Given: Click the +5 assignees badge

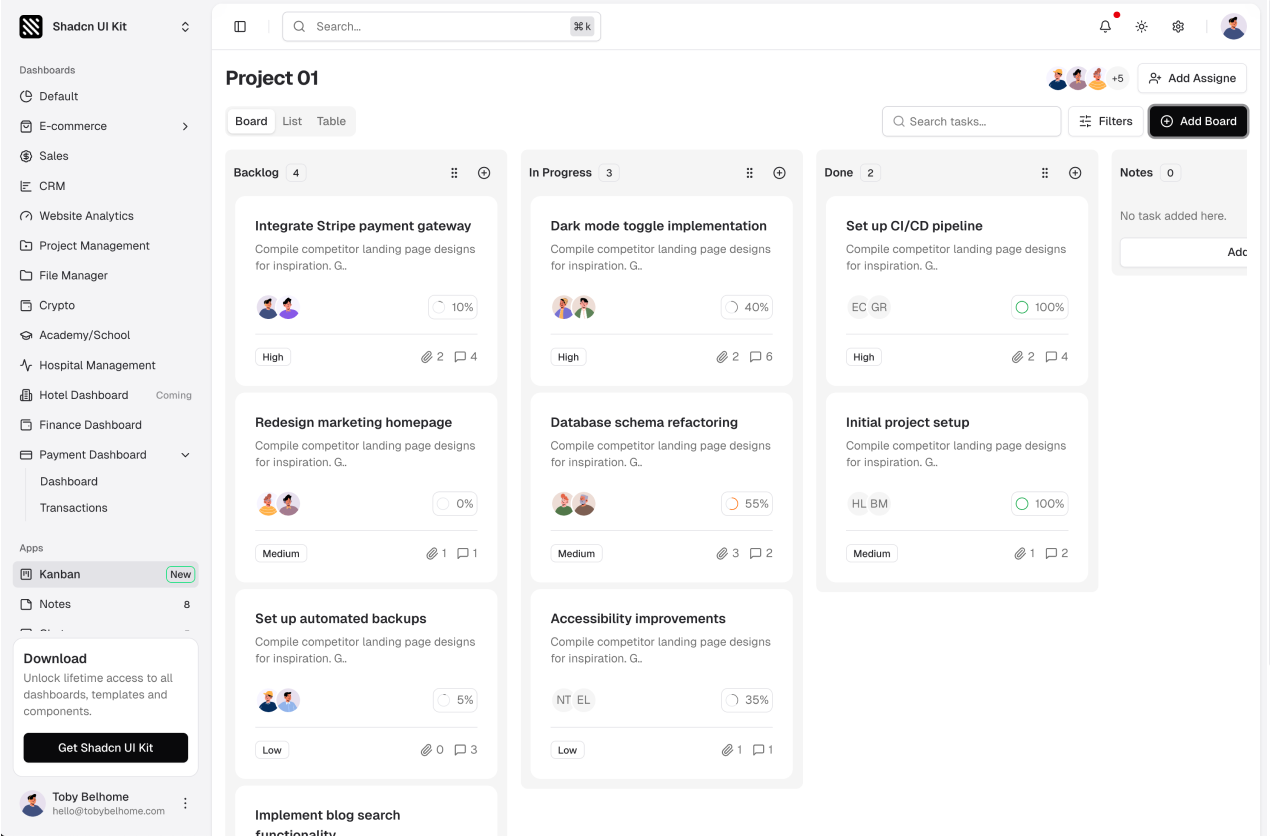Looking at the screenshot, I should click(x=1118, y=78).
